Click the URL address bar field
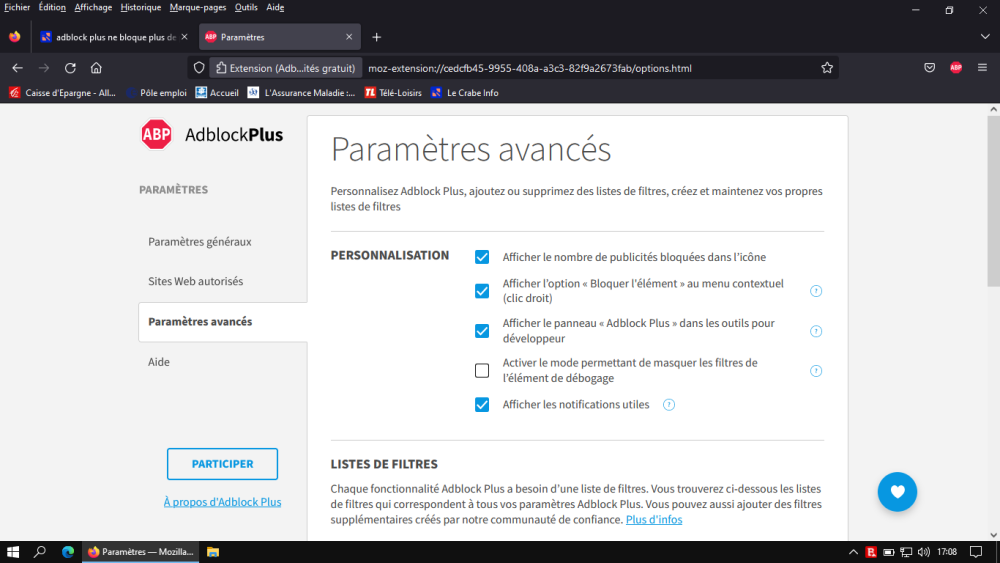 coord(590,68)
